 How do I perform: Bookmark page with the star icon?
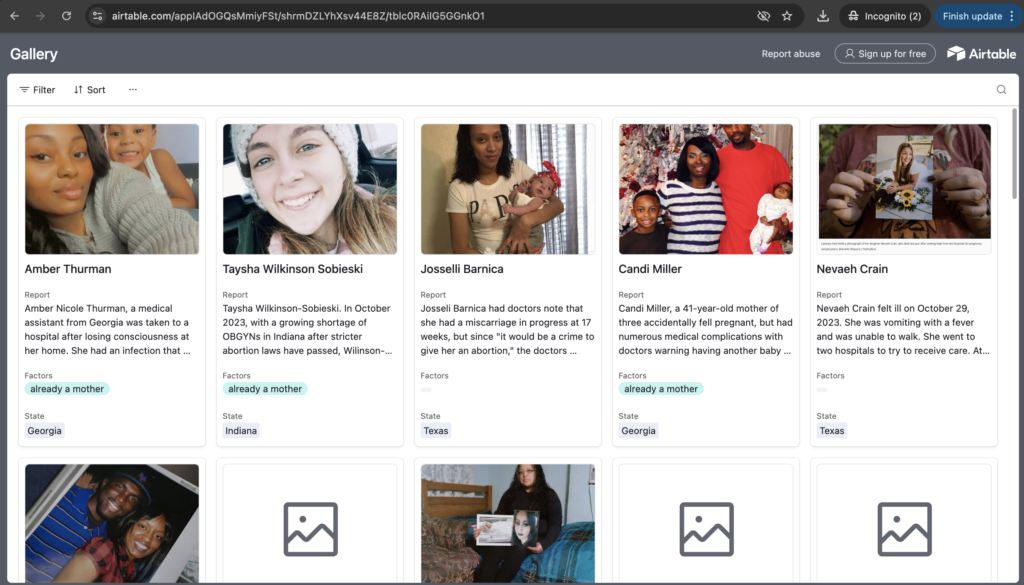click(x=787, y=16)
